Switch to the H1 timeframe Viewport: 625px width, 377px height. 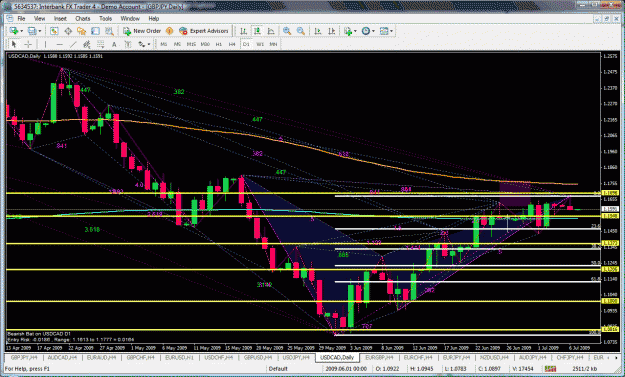coord(218,44)
